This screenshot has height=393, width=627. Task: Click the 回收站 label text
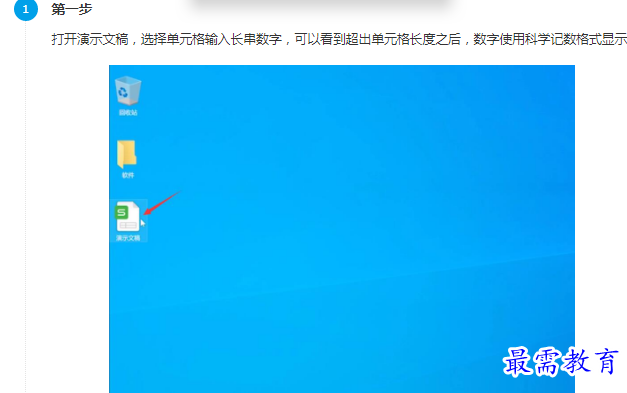[x=128, y=113]
